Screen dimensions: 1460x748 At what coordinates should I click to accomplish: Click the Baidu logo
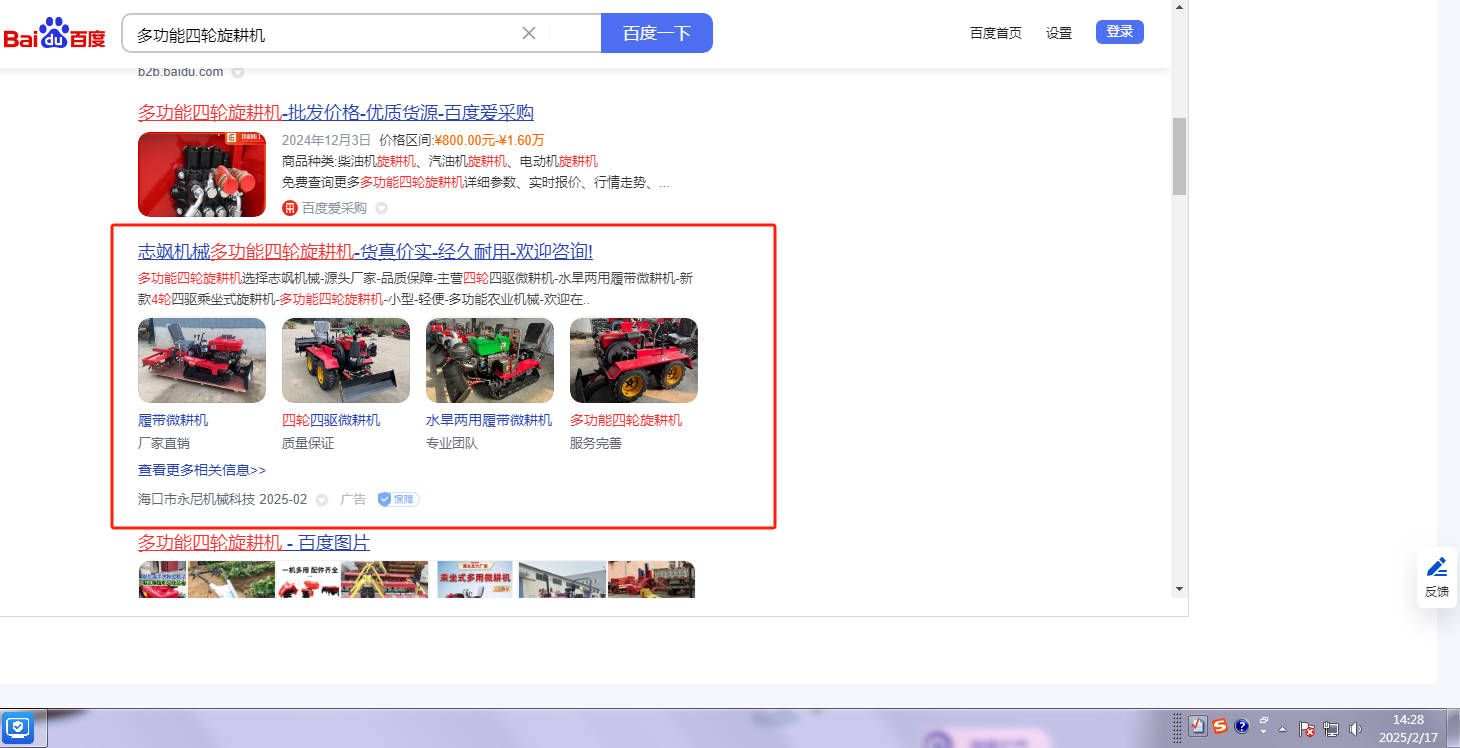click(x=54, y=34)
